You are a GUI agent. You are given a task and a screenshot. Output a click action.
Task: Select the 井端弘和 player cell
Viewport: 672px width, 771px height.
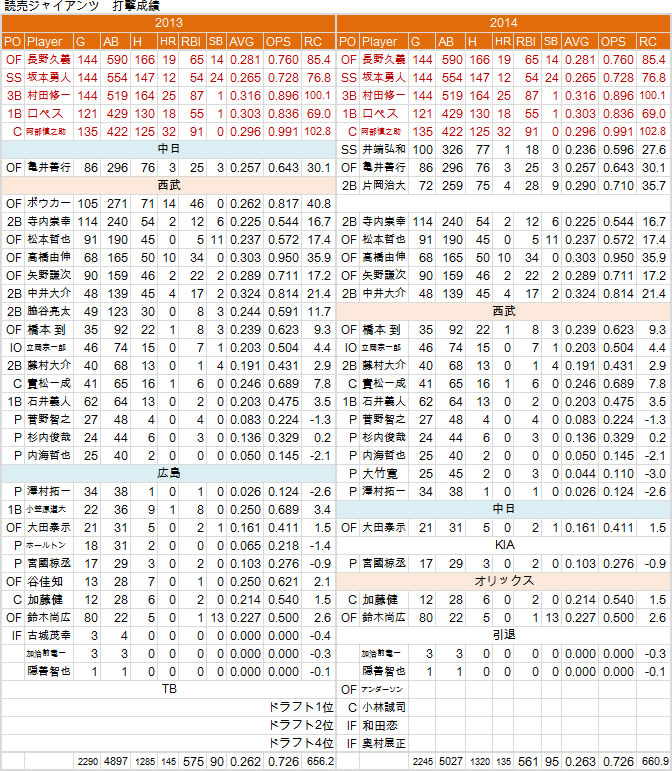[x=384, y=149]
